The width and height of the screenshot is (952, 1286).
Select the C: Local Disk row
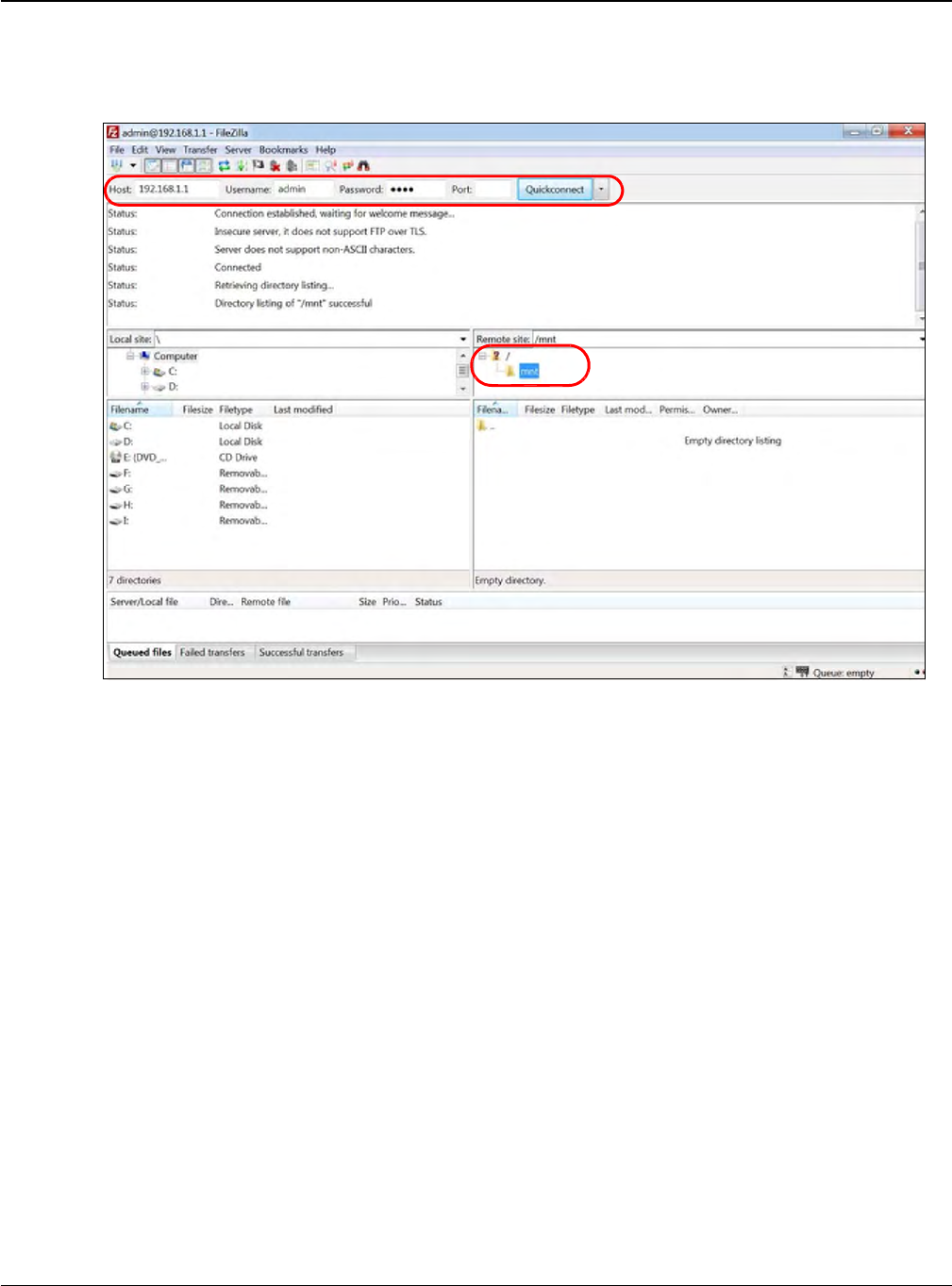pyautogui.click(x=288, y=426)
